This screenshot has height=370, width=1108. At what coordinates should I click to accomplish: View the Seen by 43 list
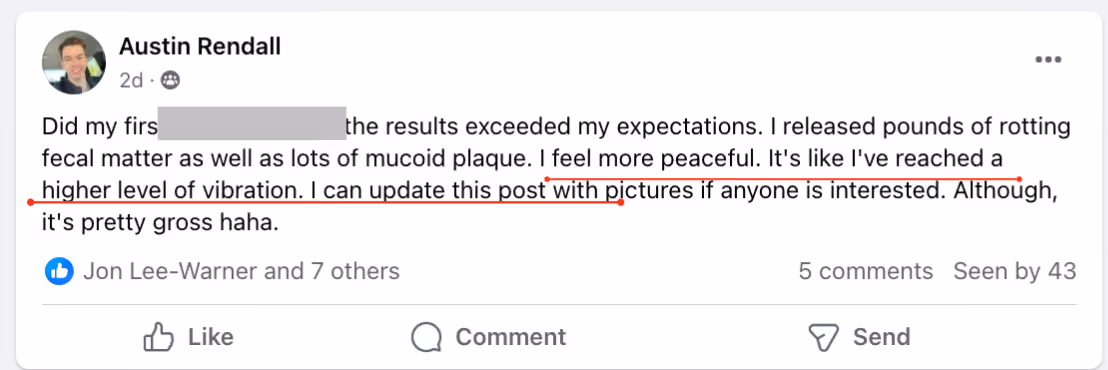(x=1015, y=271)
